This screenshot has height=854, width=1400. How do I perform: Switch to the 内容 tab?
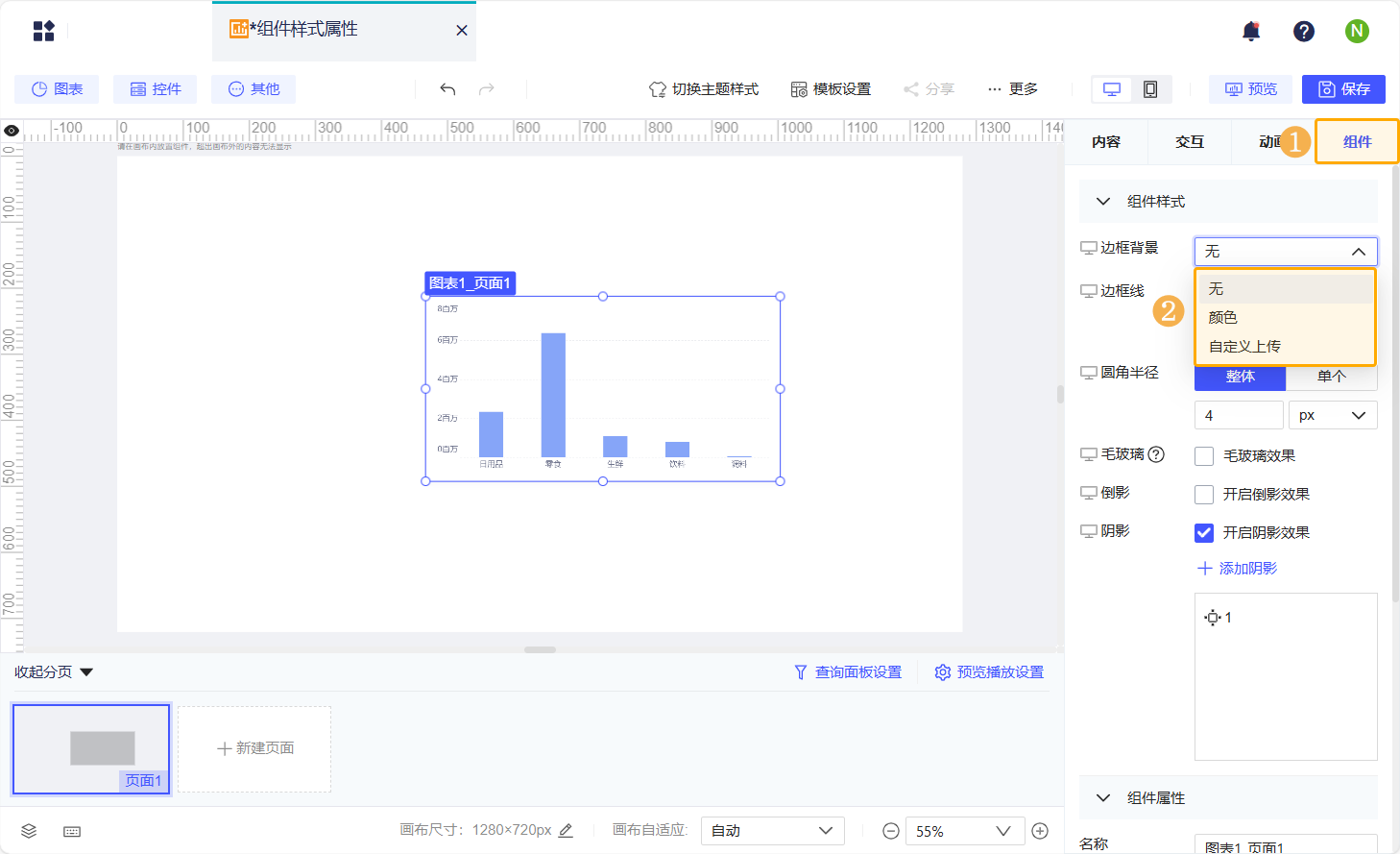point(1106,142)
